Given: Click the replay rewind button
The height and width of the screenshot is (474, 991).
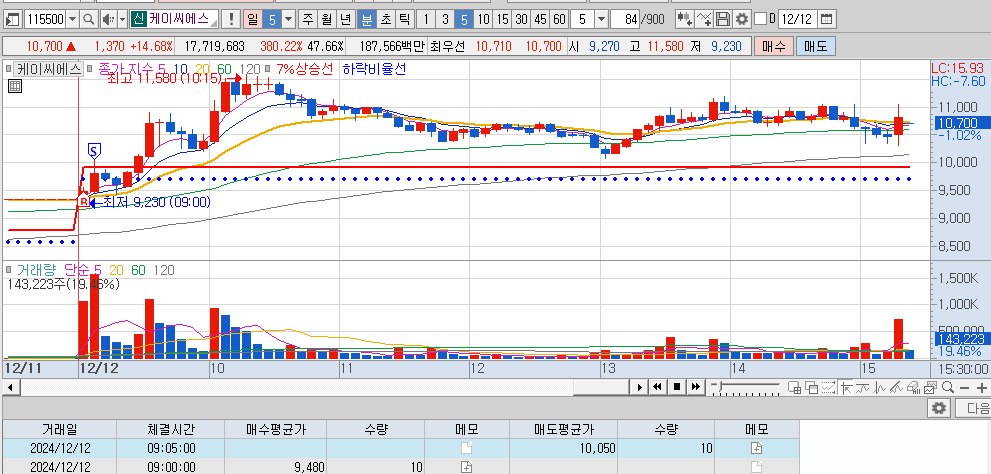Looking at the screenshot, I should pos(657,387).
